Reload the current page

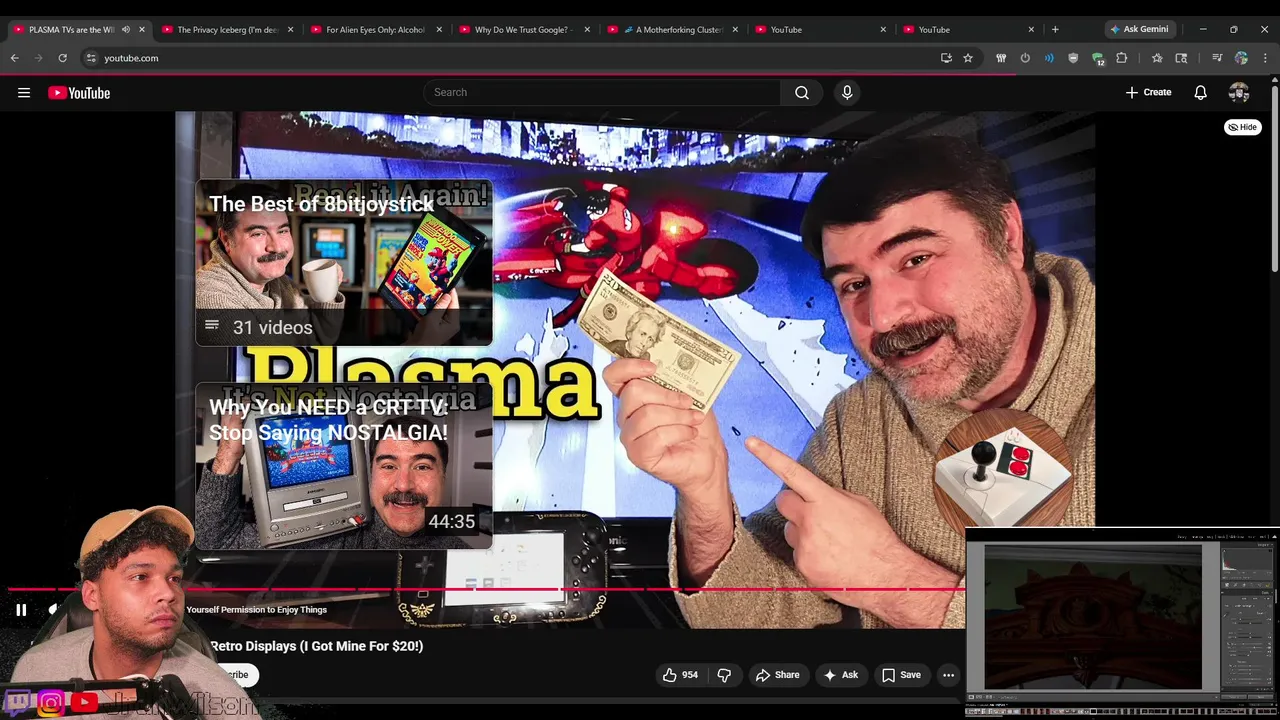point(62,58)
